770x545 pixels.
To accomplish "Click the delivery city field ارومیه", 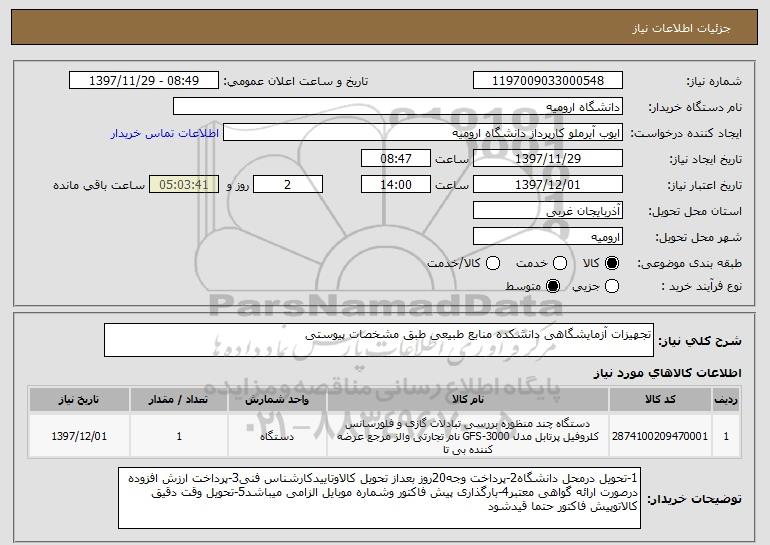I will point(548,237).
